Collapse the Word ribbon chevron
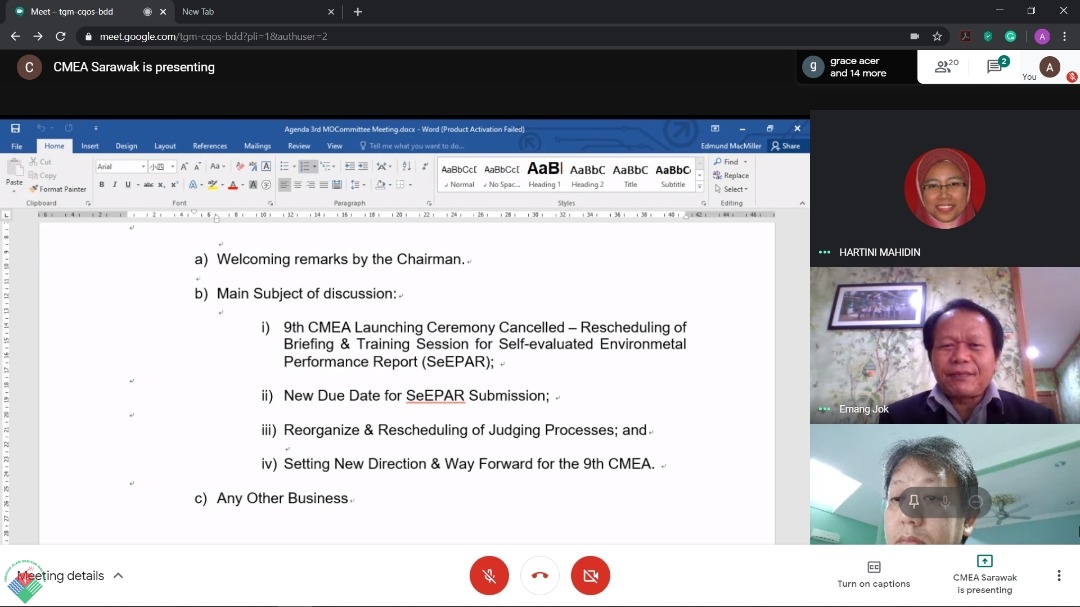 tap(802, 203)
